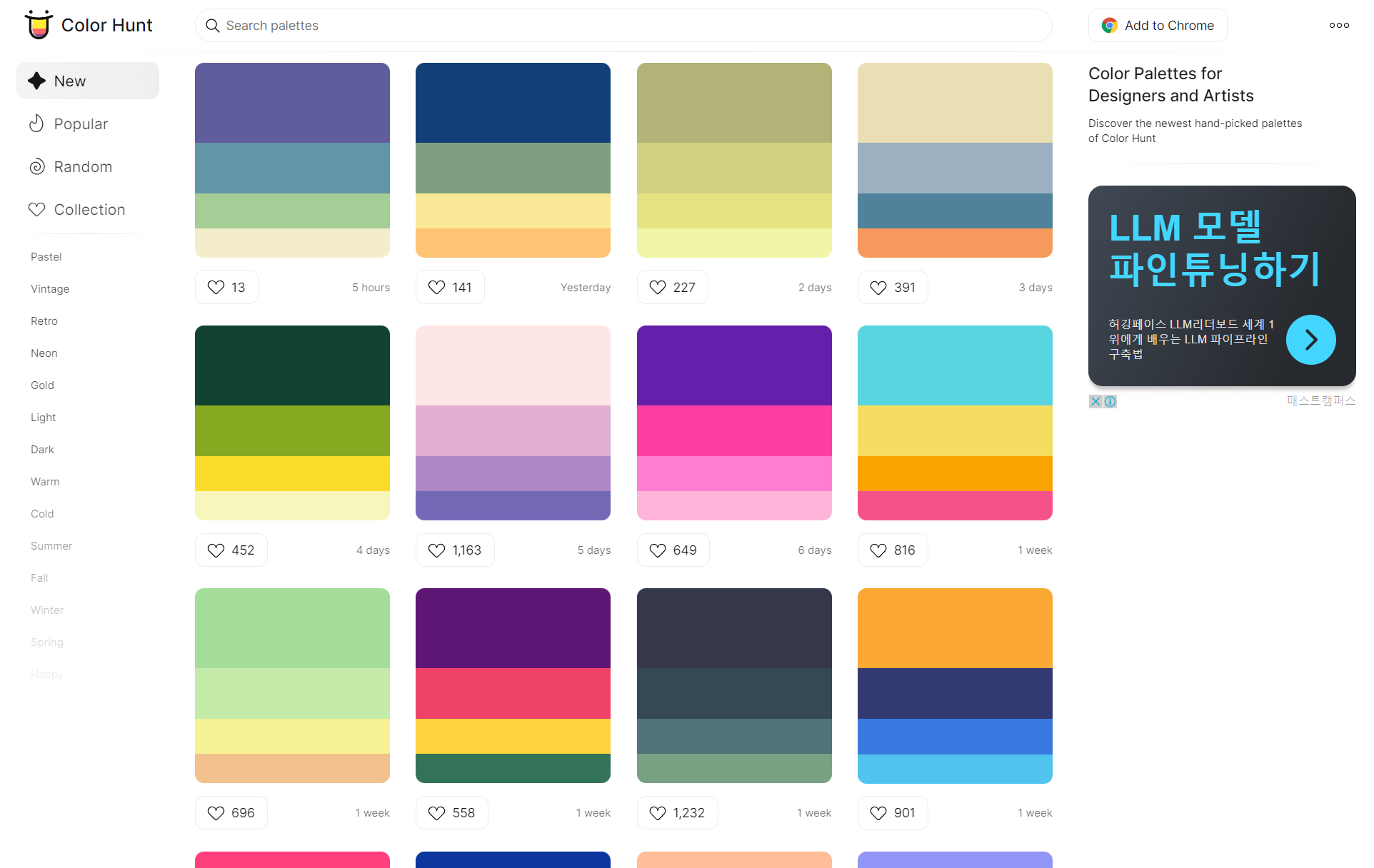Click Add to Chrome button

1157,26
